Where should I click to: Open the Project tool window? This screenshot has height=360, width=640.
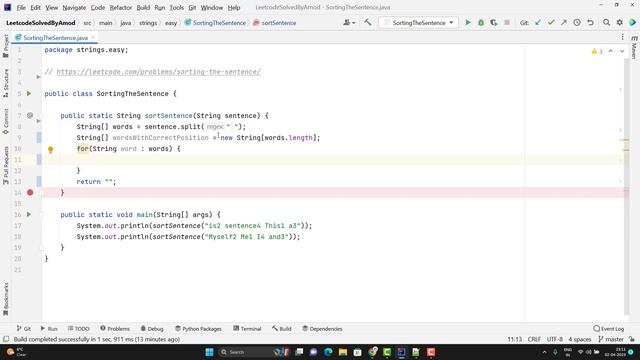[6, 46]
